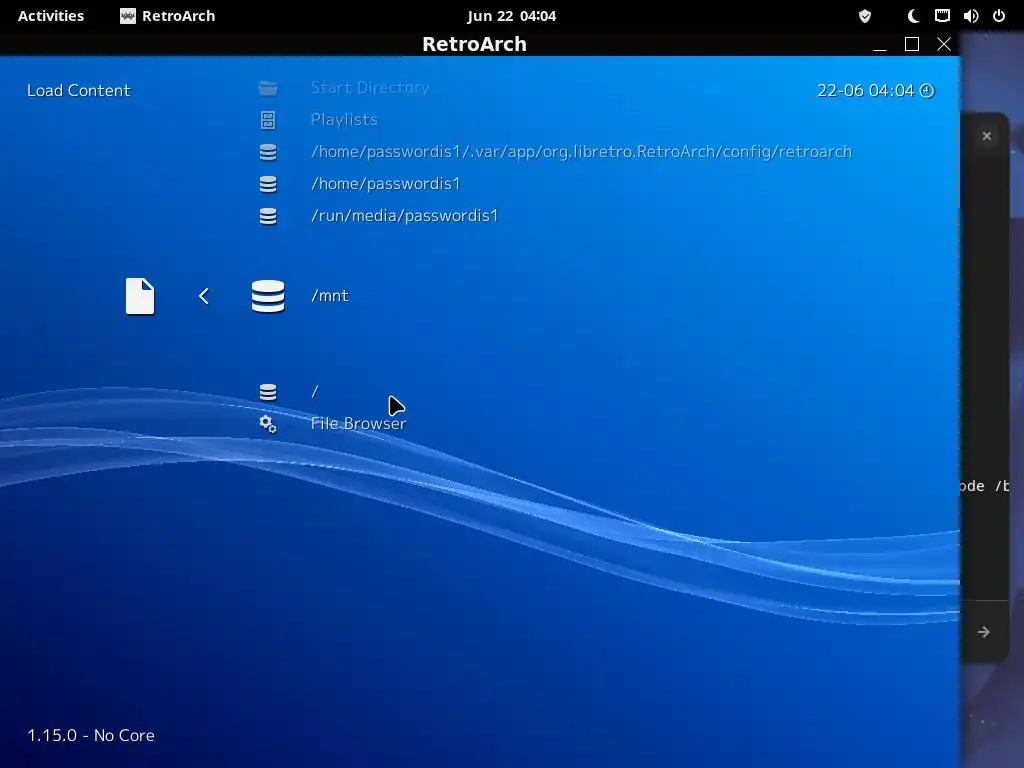
Task: Click drive icon beside the retroarch config path
Action: coord(268,152)
